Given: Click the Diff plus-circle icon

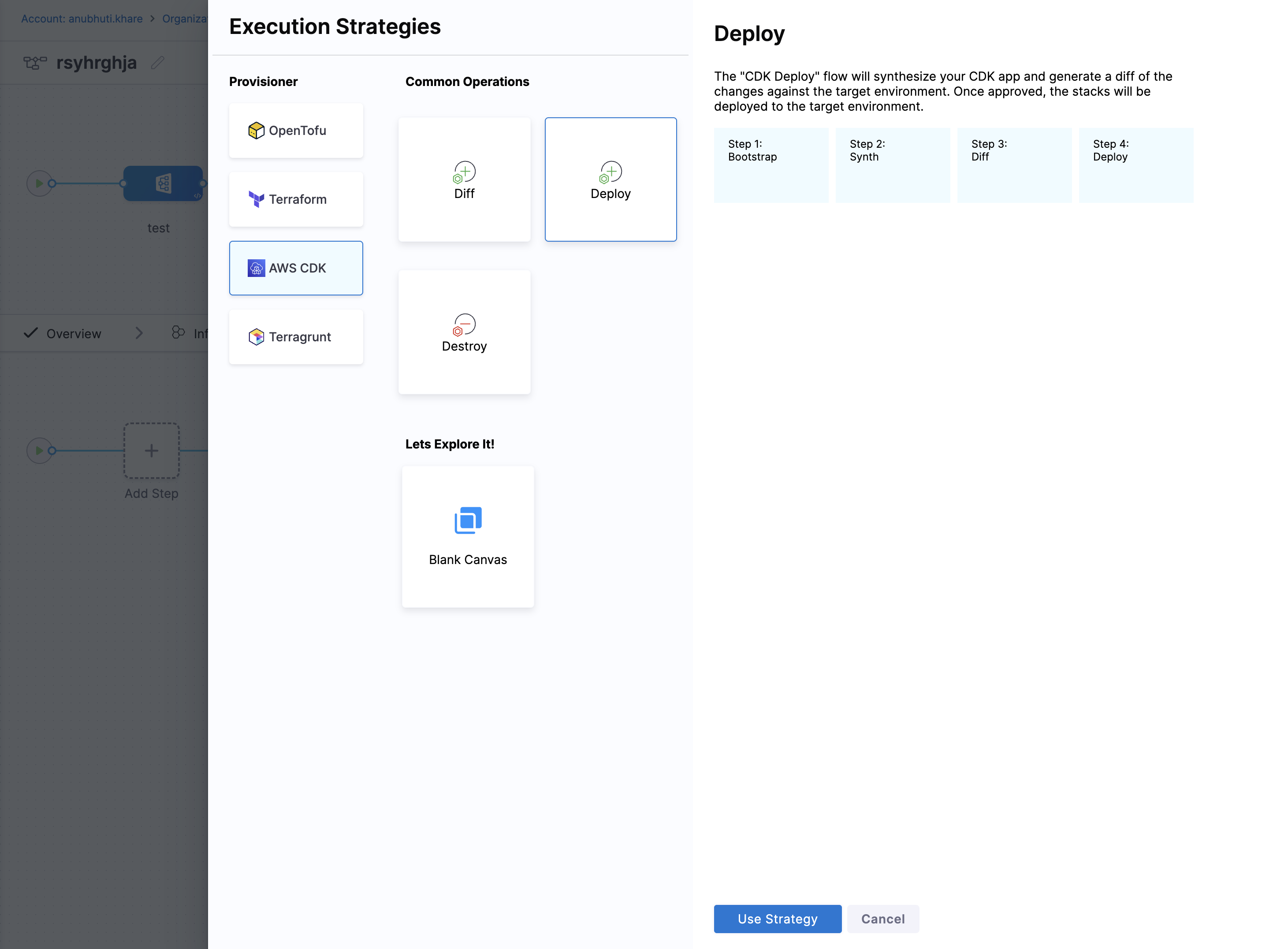Looking at the screenshot, I should [x=464, y=172].
